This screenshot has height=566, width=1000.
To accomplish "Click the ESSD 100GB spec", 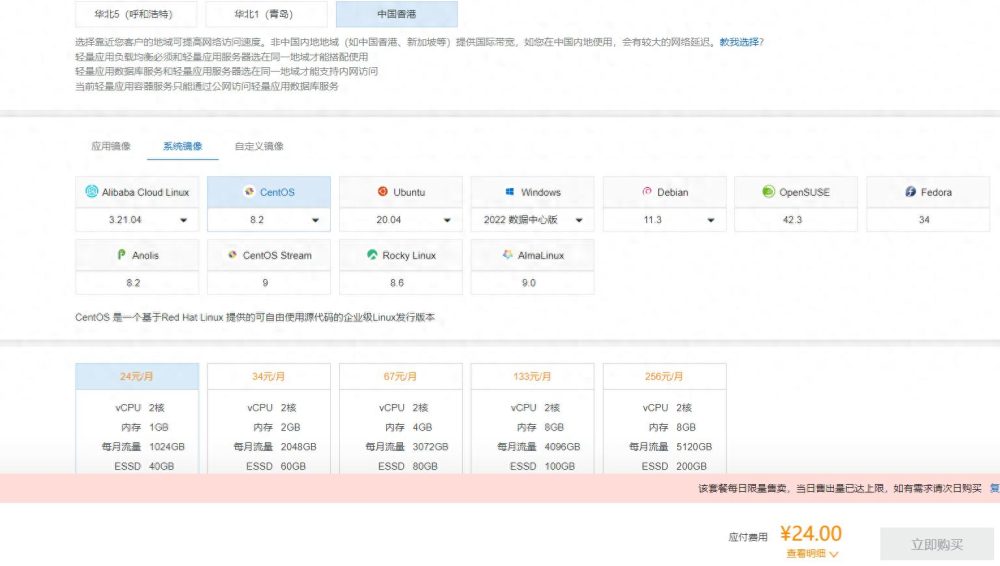I will coord(542,466).
